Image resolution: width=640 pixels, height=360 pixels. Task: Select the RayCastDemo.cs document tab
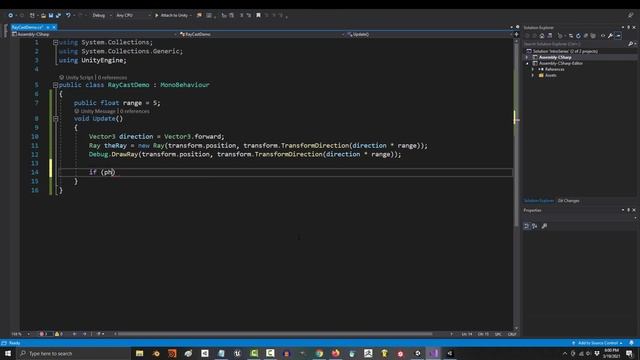click(x=27, y=27)
